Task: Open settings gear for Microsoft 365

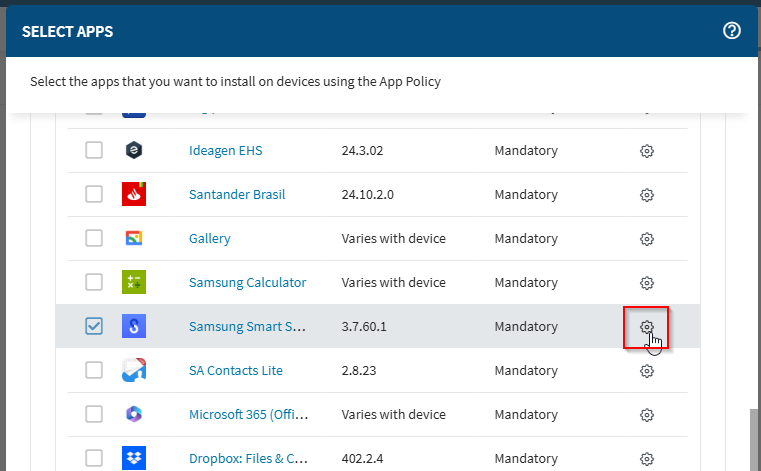Action: (646, 415)
